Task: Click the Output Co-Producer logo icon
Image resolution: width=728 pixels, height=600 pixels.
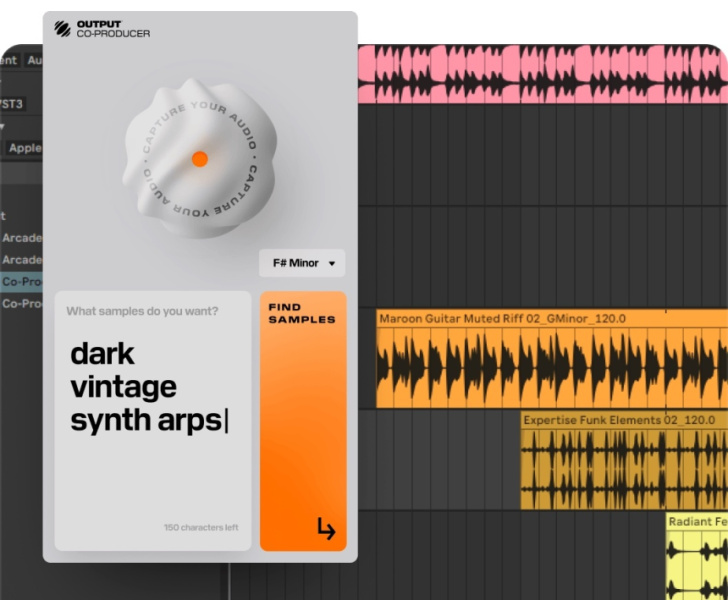Action: [x=62, y=29]
